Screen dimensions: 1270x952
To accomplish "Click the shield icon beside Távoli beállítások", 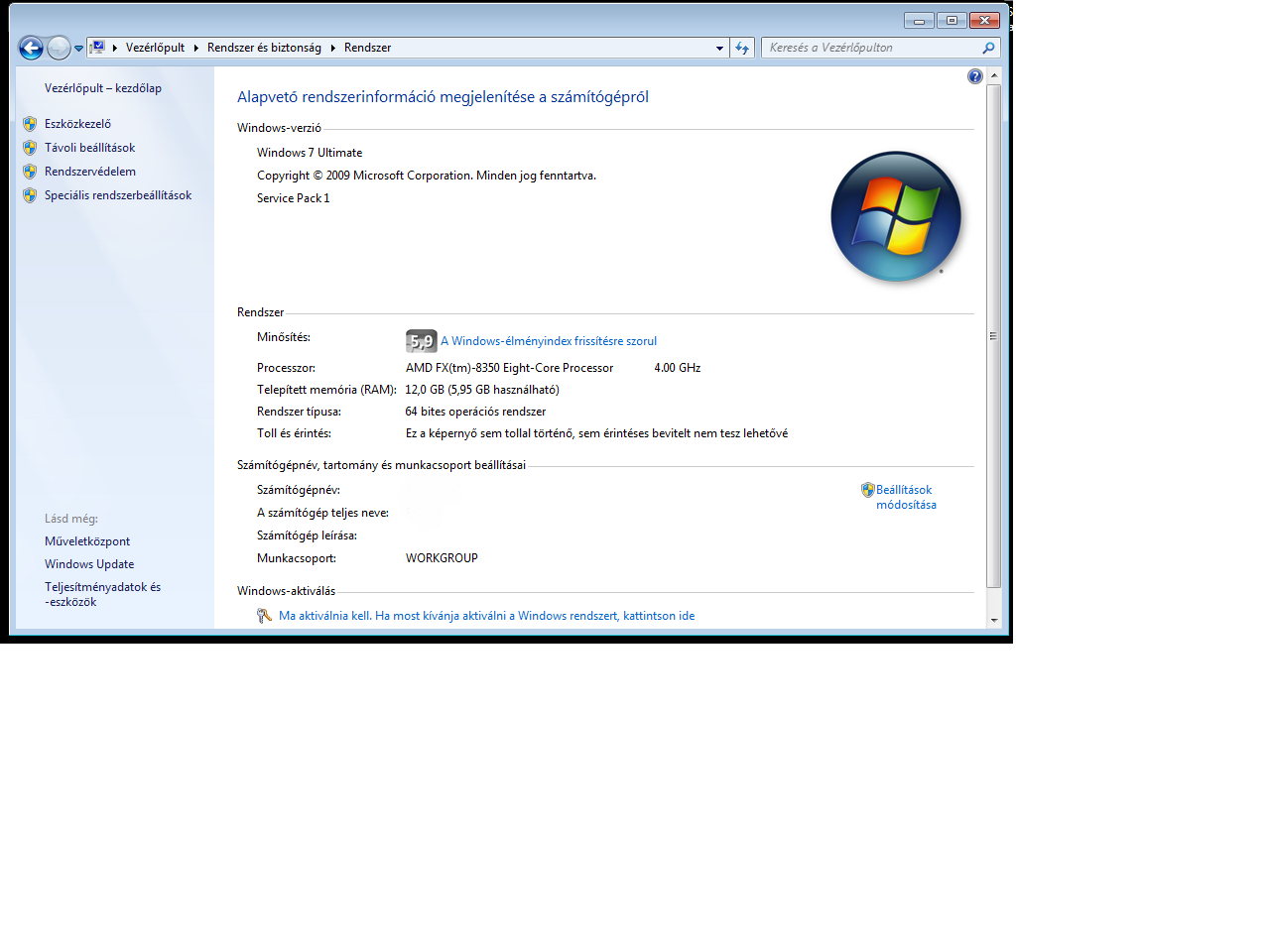I will pyautogui.click(x=30, y=148).
